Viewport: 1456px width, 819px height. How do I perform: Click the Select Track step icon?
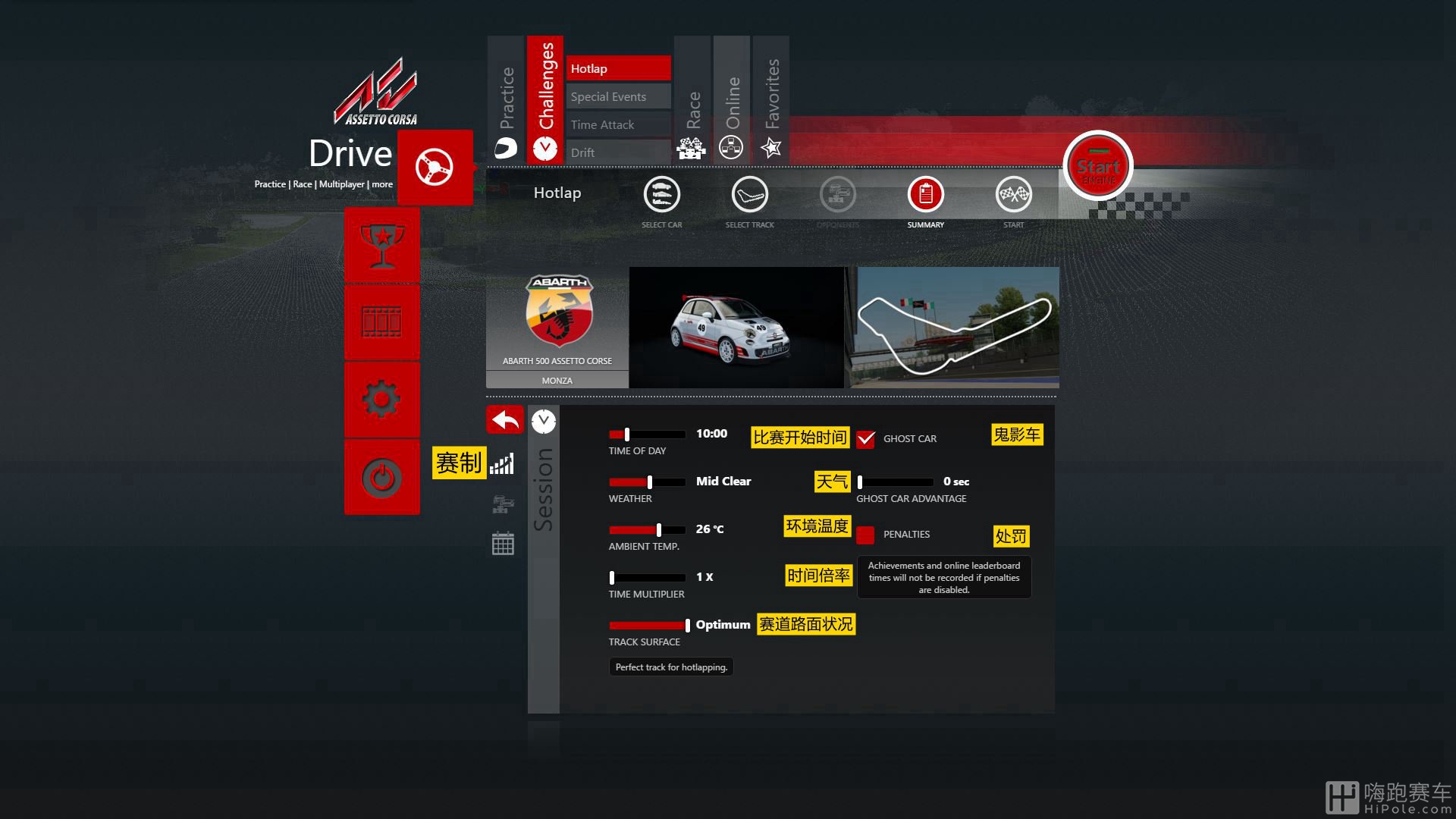(x=749, y=195)
